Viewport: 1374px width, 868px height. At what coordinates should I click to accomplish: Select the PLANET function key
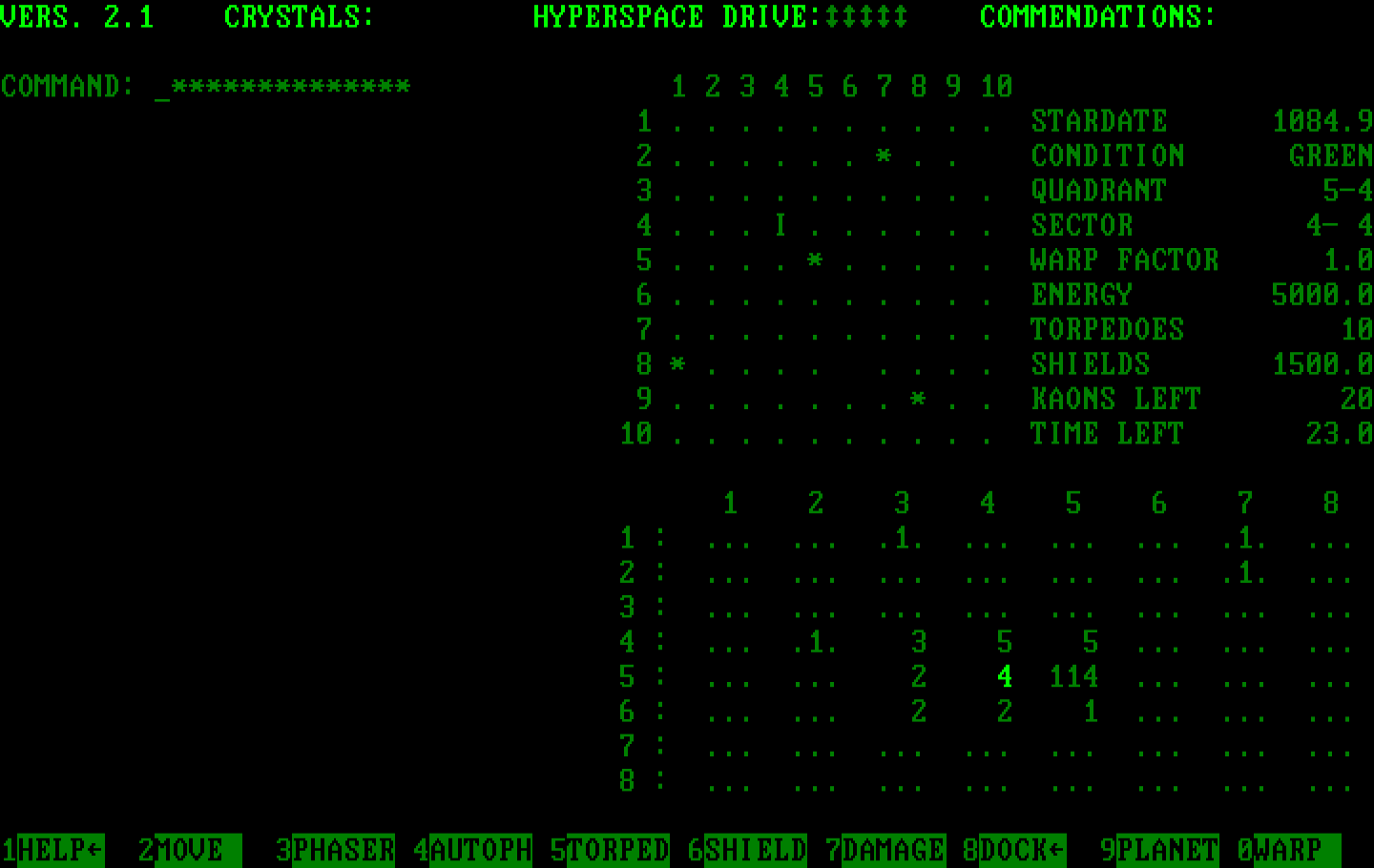[x=1168, y=849]
